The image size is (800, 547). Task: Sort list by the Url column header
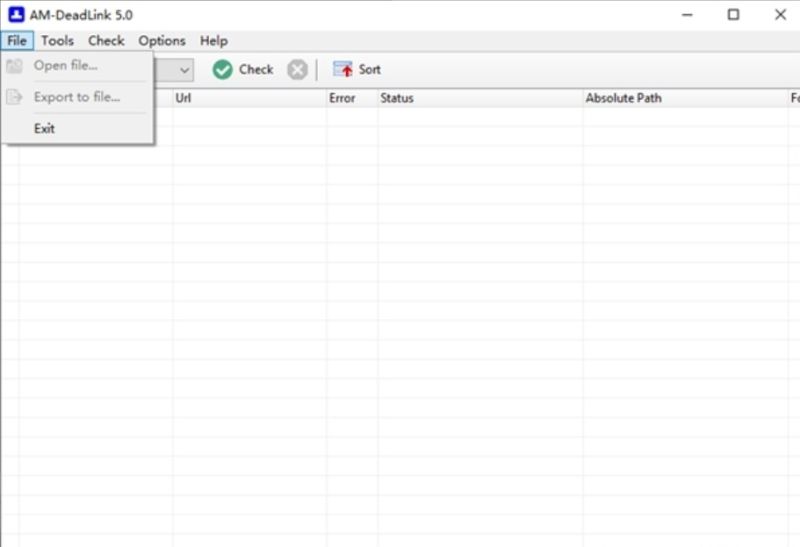249,98
